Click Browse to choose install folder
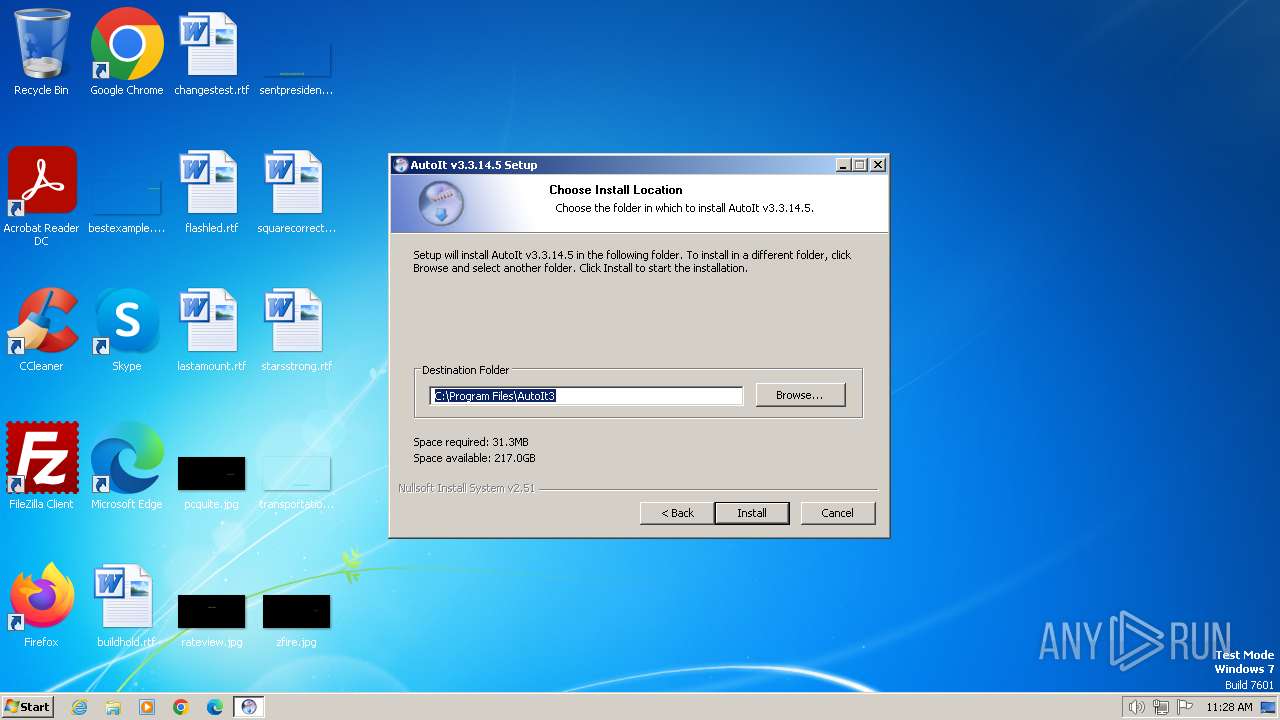 (800, 395)
